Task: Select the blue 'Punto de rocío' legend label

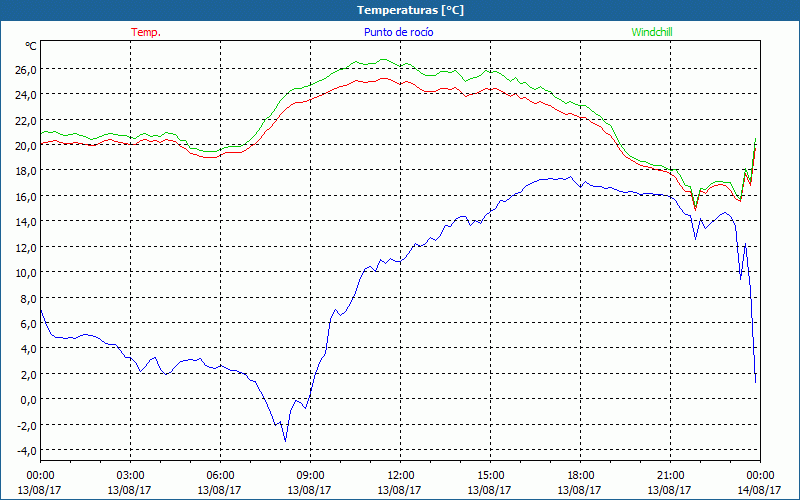Action: (x=398, y=32)
